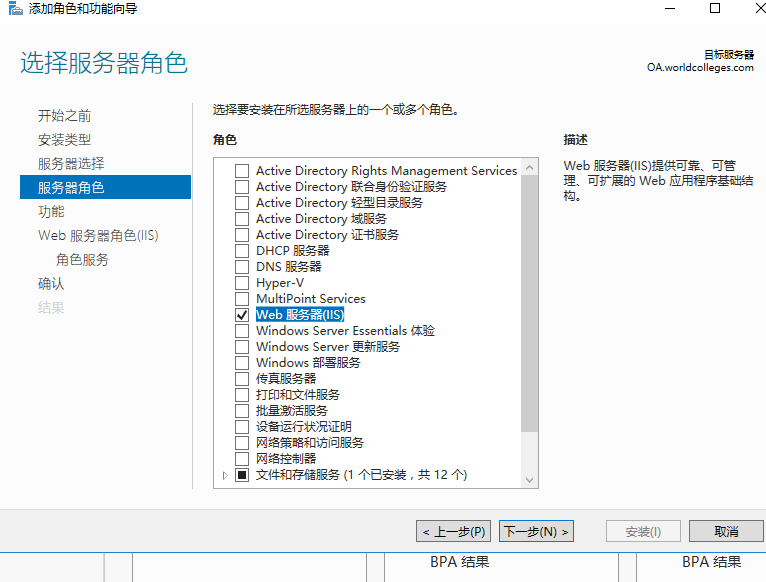Check the 打印和文件服务 checkbox

(x=242, y=394)
